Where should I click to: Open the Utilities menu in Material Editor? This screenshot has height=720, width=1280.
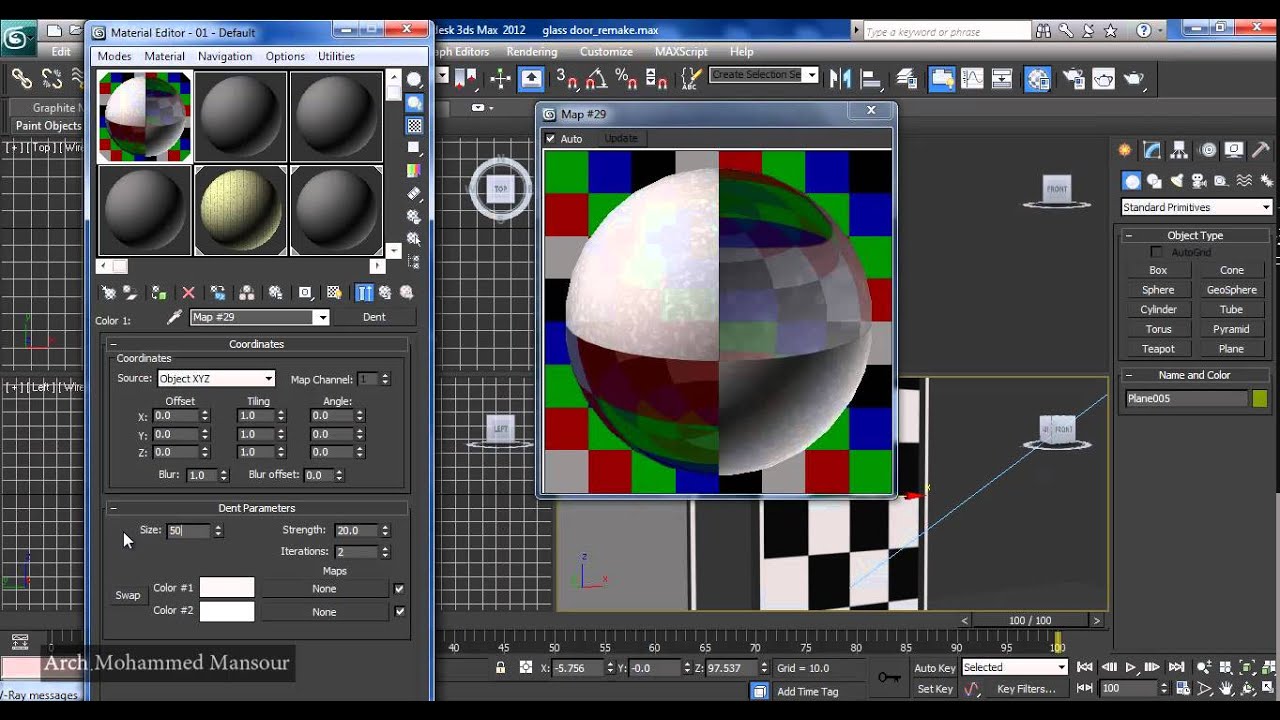coord(336,56)
